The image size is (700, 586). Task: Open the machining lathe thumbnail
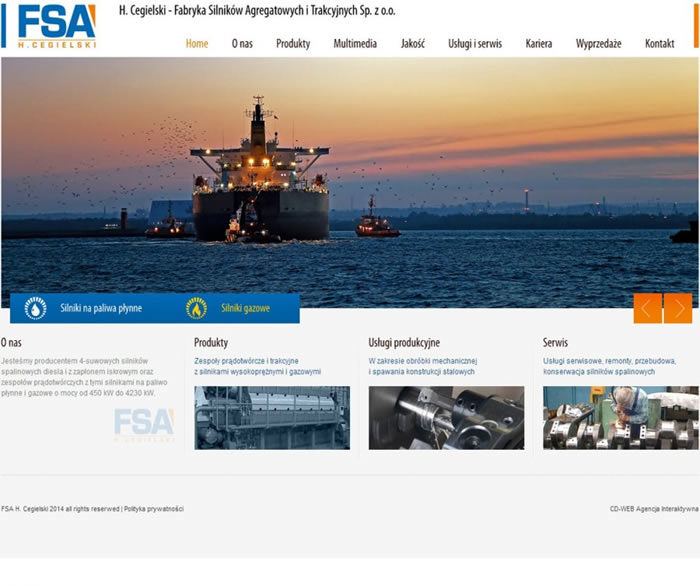(x=446, y=418)
